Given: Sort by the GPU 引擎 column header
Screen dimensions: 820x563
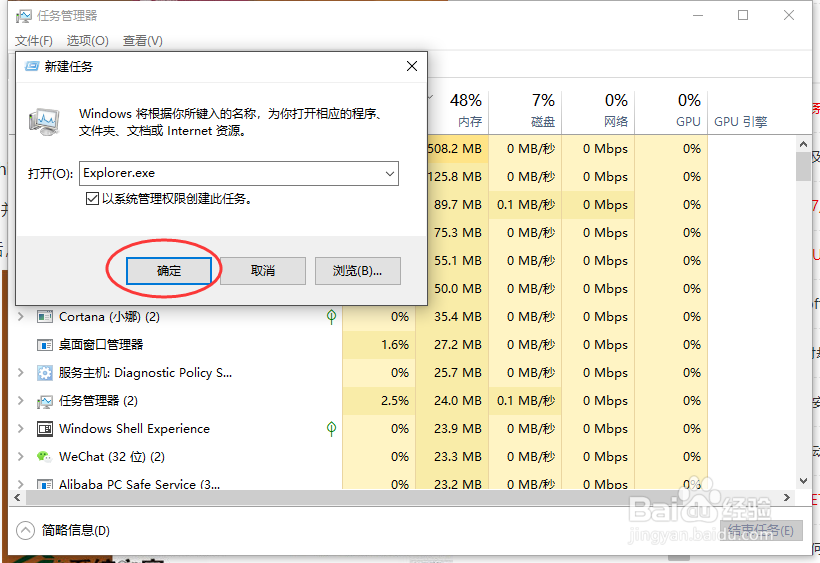Looking at the screenshot, I should [x=741, y=122].
